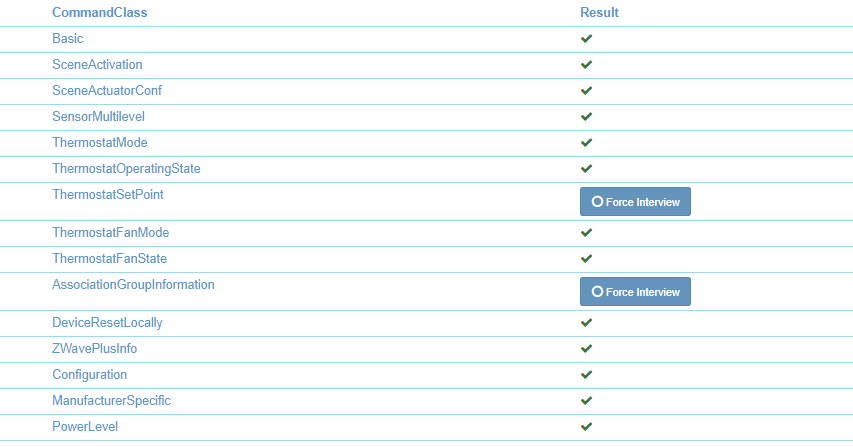Click the checkmark beside ThermostatMode
853x447 pixels.
click(x=587, y=143)
